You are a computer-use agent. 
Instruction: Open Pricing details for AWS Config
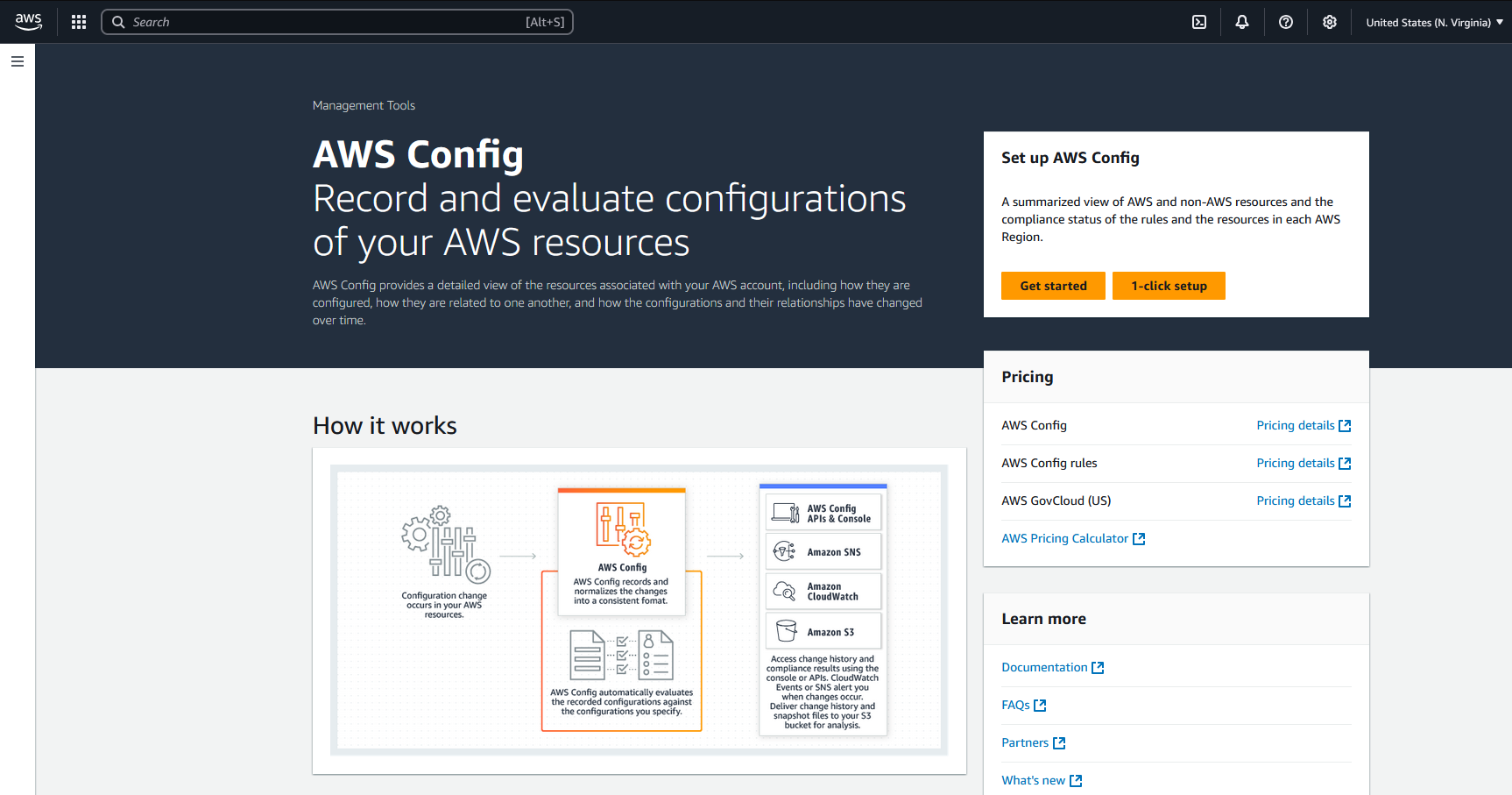coord(1304,425)
